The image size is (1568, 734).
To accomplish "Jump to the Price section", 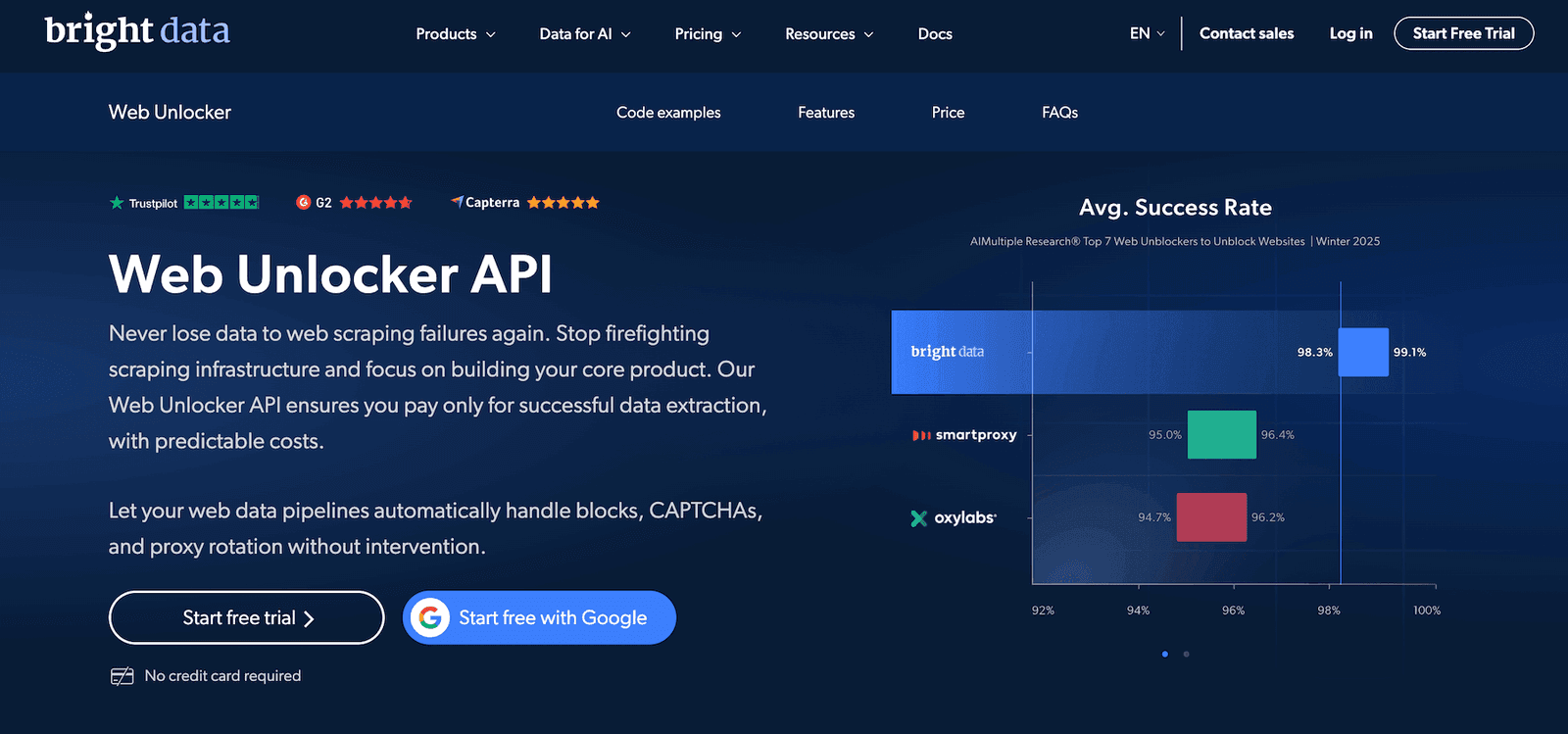I will point(949,113).
